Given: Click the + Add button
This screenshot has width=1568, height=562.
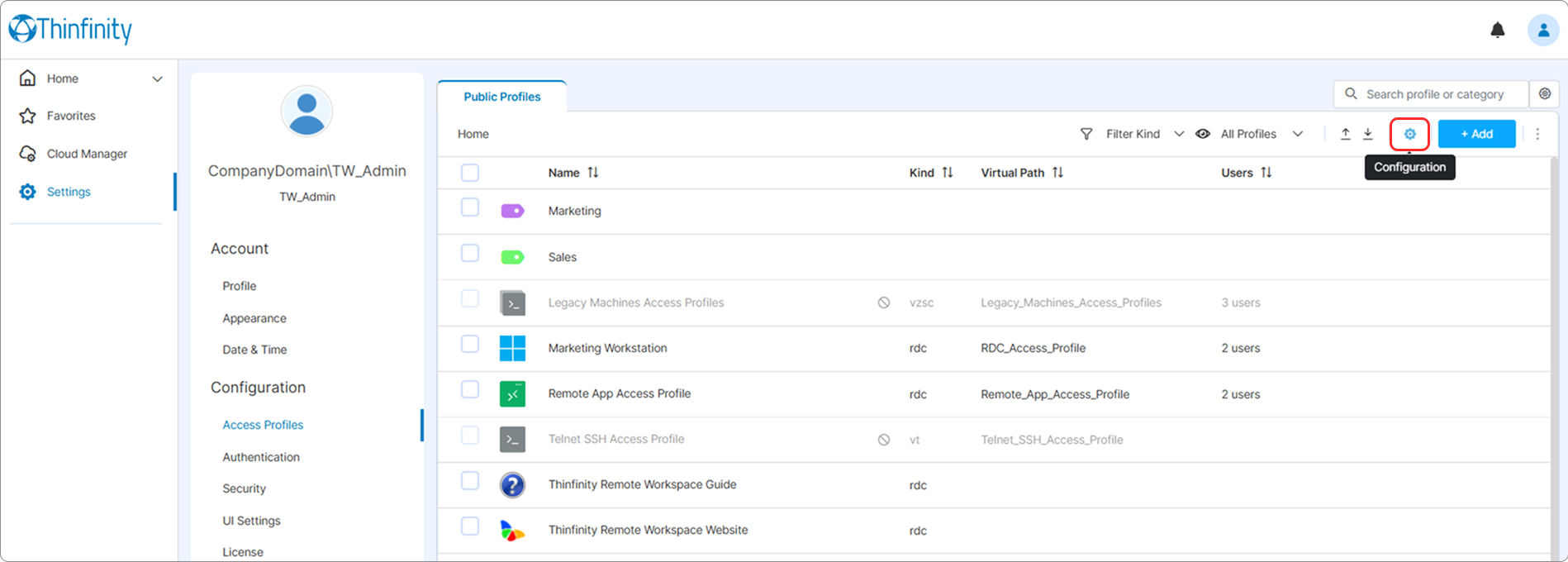Looking at the screenshot, I should (1476, 134).
